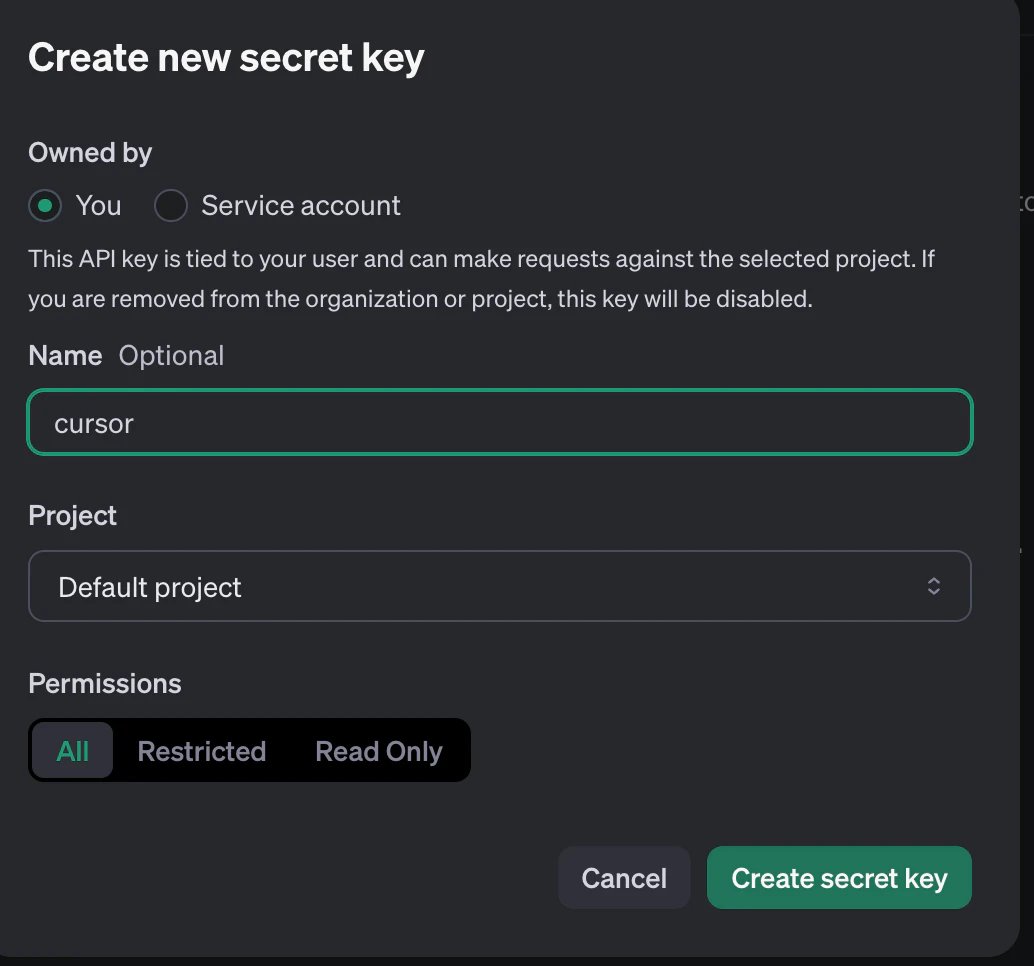Viewport: 1034px width, 966px height.
Task: Click the "Service account" label text
Action: pyautogui.click(x=300, y=206)
